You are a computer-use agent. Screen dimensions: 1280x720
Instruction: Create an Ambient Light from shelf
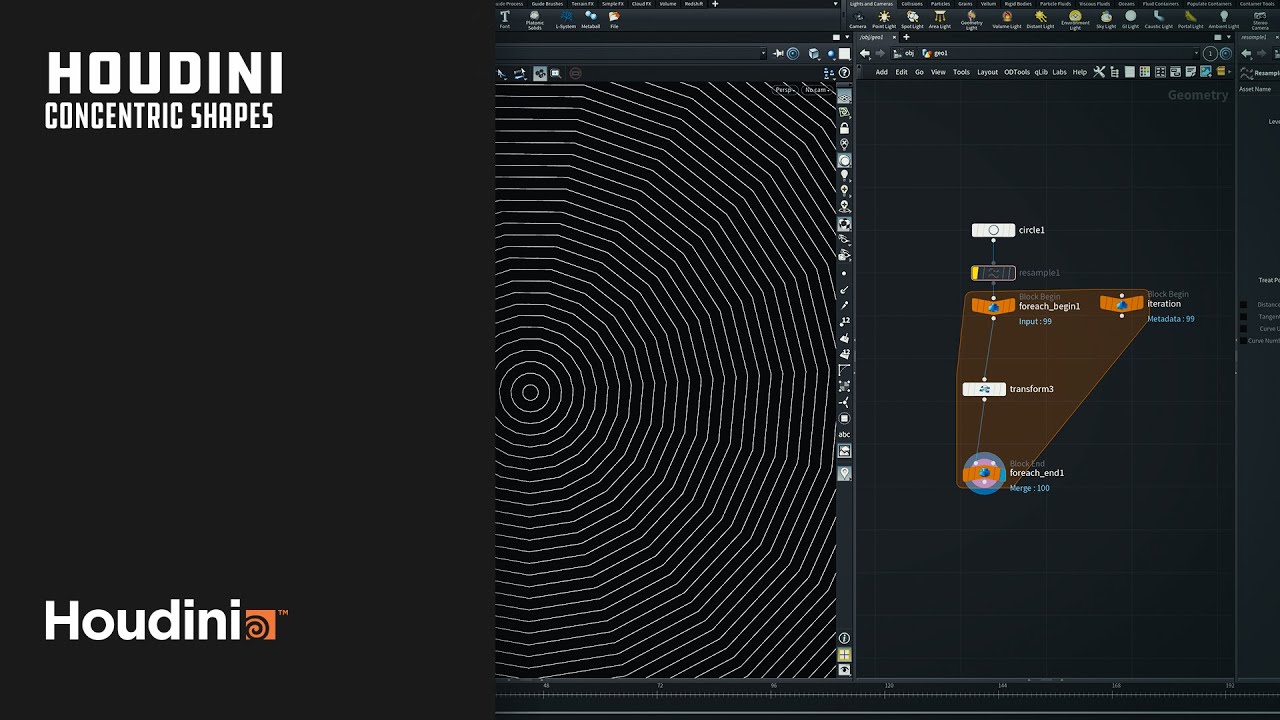point(1224,19)
